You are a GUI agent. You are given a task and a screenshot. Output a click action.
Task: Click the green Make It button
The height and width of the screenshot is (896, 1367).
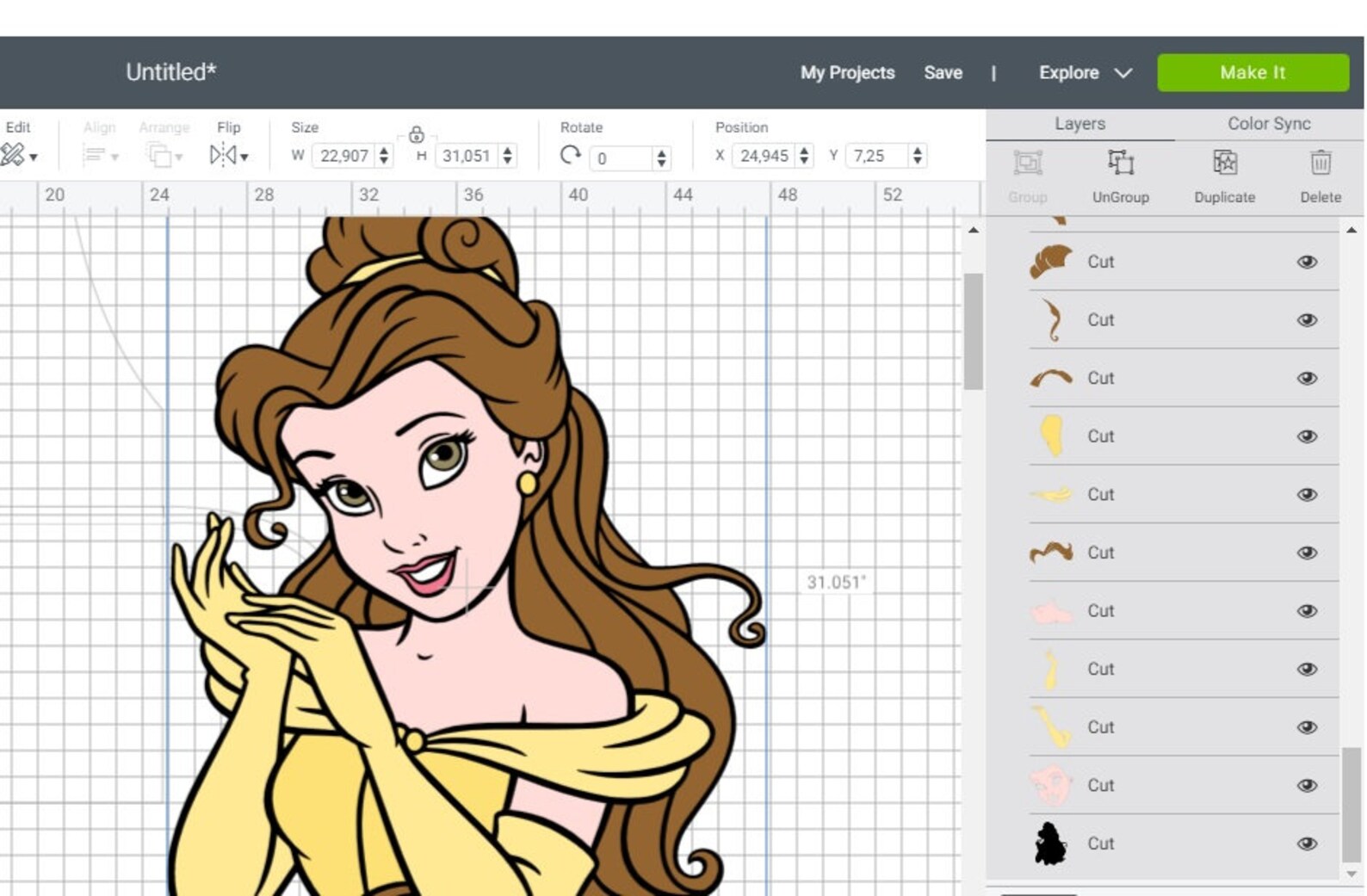pos(1253,72)
